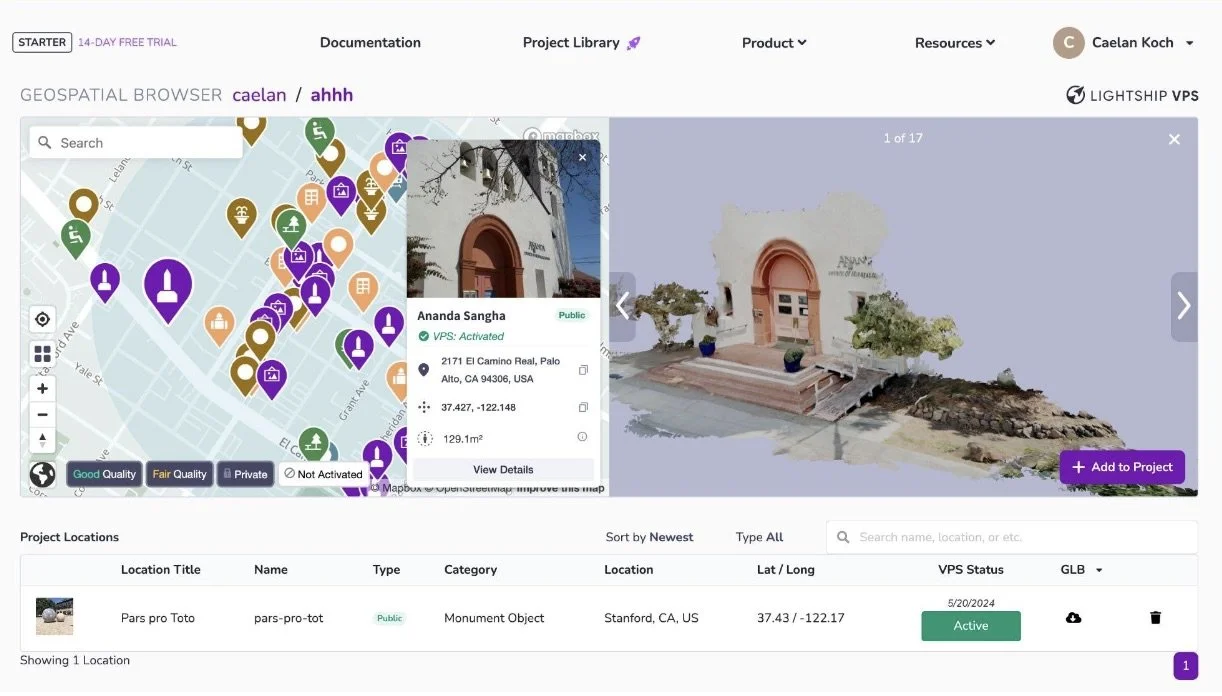The width and height of the screenshot is (1222, 696).
Task: Toggle the Private locations filter
Action: click(x=245, y=474)
